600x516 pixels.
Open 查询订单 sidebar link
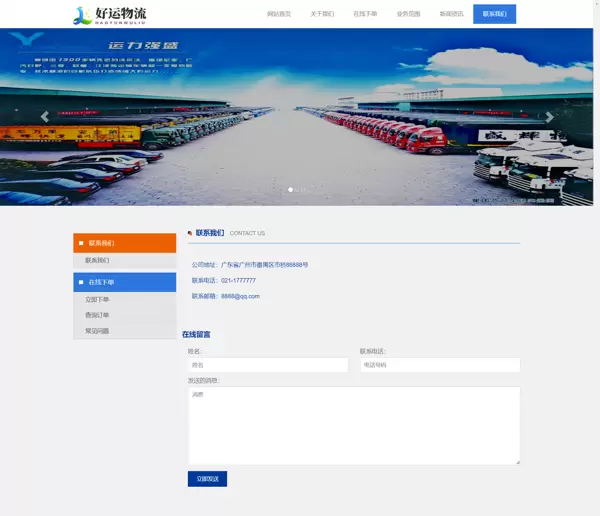[98, 315]
